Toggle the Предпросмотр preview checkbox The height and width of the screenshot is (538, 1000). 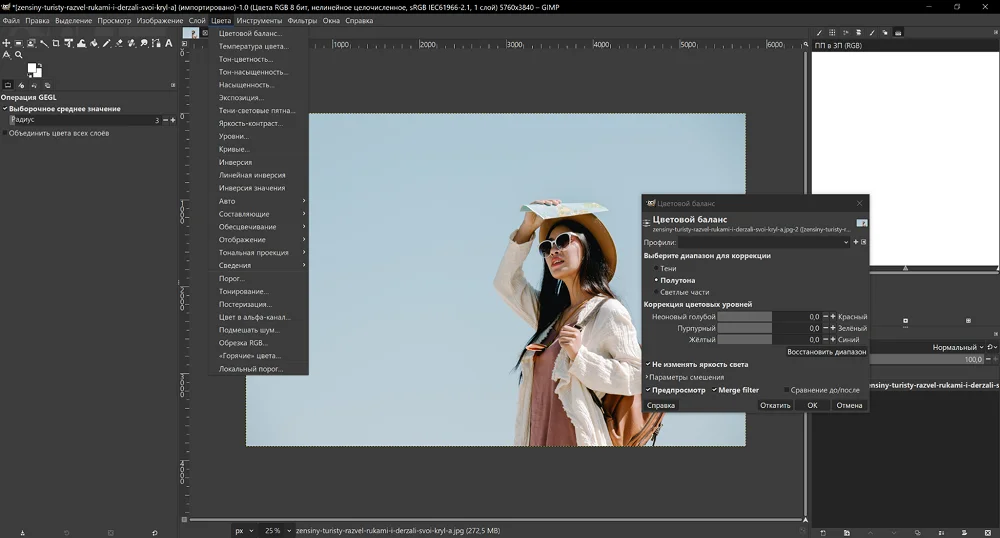pyautogui.click(x=648, y=390)
